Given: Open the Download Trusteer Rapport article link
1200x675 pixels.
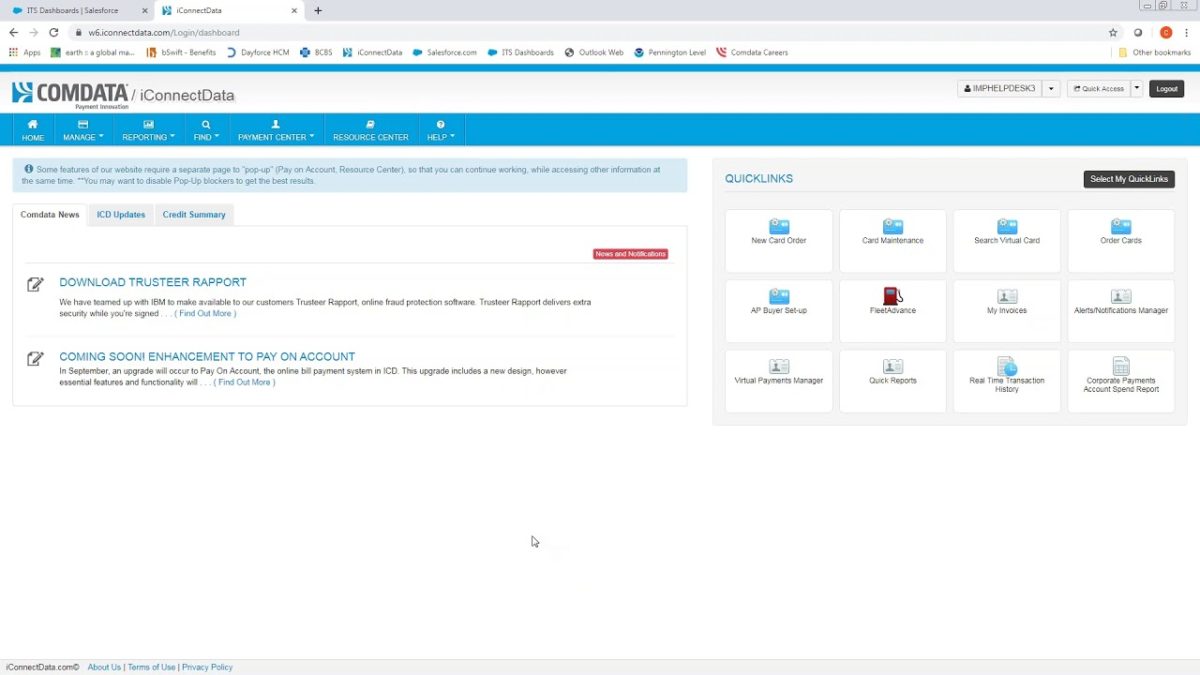Looking at the screenshot, I should [152, 282].
